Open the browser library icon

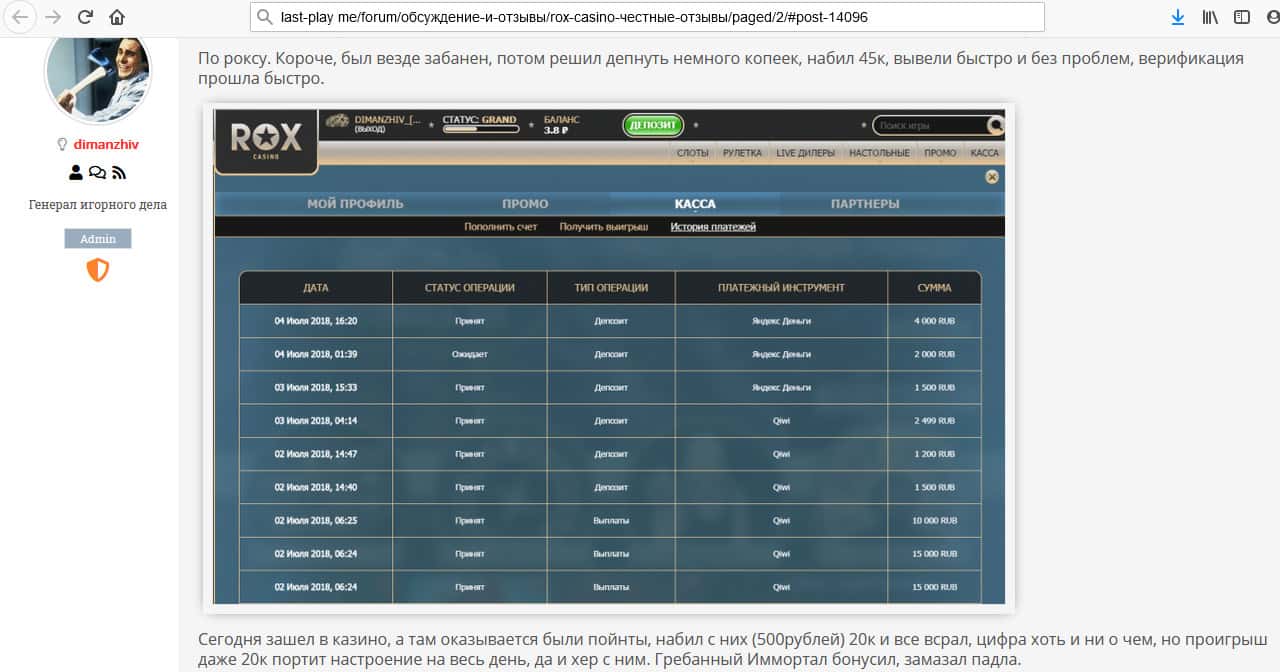(x=1210, y=17)
